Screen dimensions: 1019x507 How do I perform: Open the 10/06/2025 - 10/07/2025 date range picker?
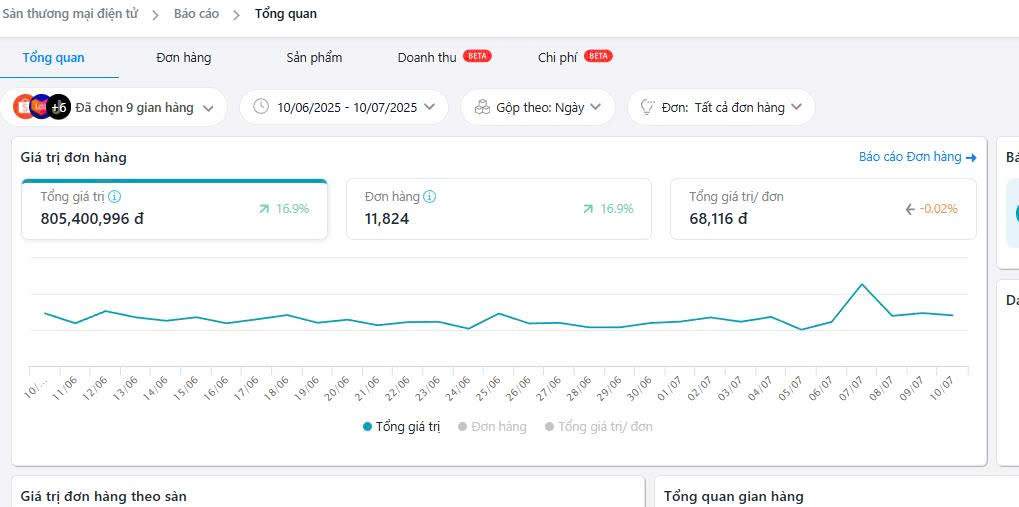[347, 107]
